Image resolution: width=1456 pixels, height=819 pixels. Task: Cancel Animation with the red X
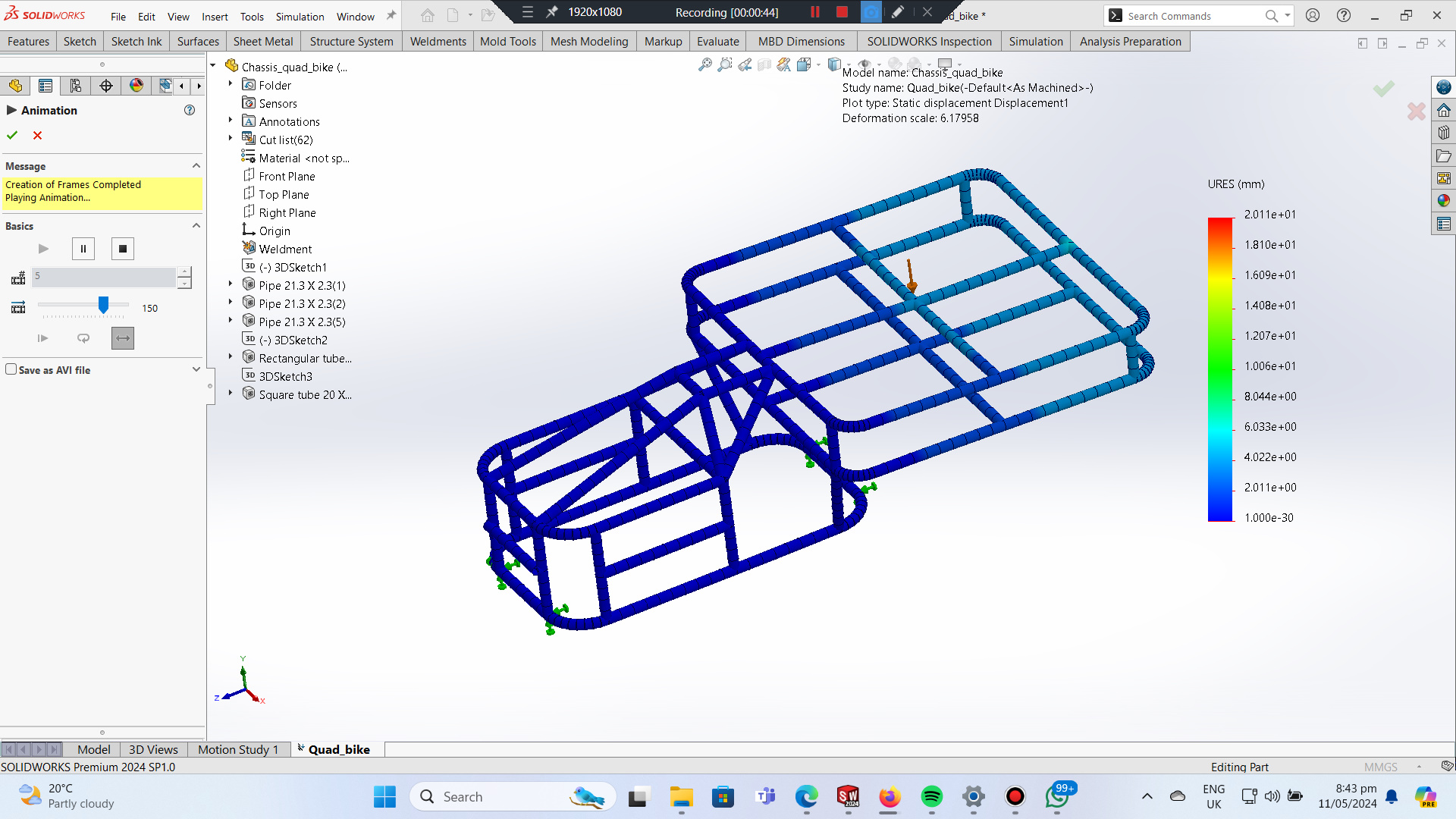pyautogui.click(x=37, y=135)
